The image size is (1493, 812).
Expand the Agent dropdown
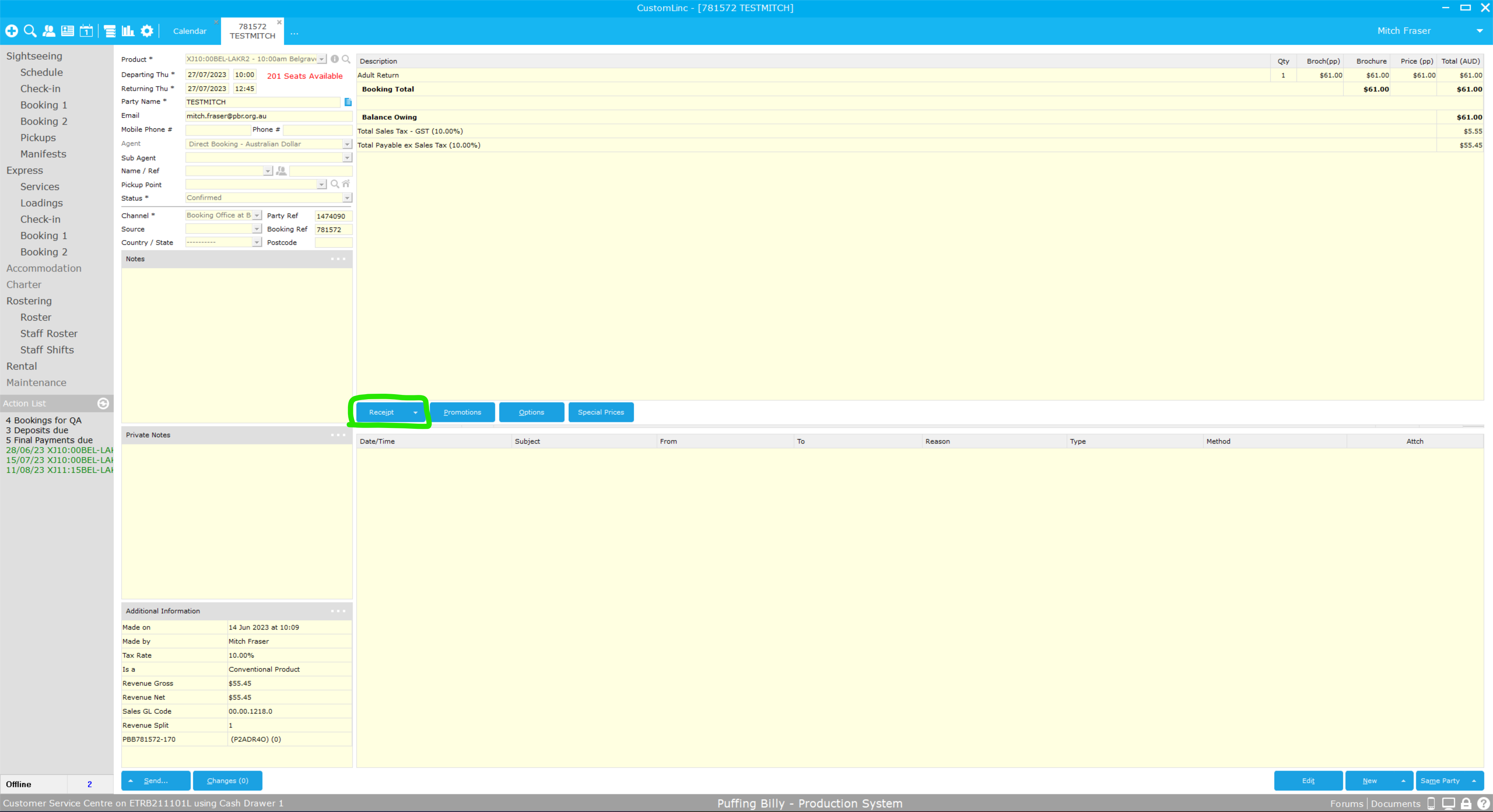click(347, 144)
